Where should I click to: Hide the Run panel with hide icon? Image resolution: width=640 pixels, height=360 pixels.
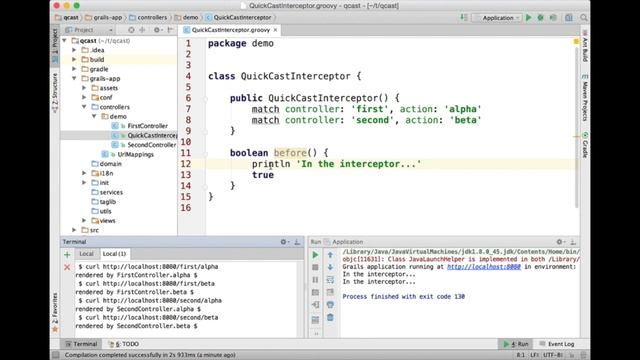tap(573, 242)
